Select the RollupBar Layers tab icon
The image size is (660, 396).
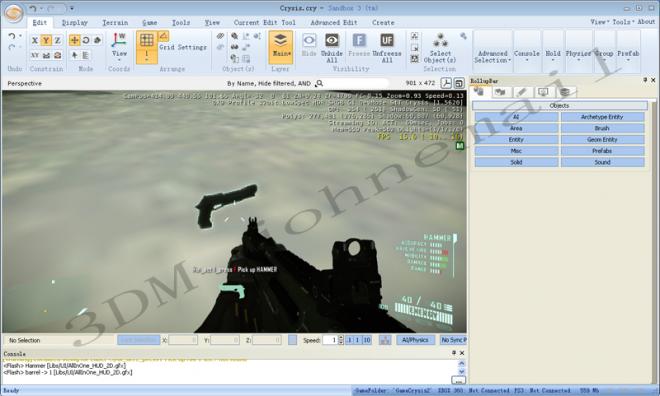click(x=564, y=92)
